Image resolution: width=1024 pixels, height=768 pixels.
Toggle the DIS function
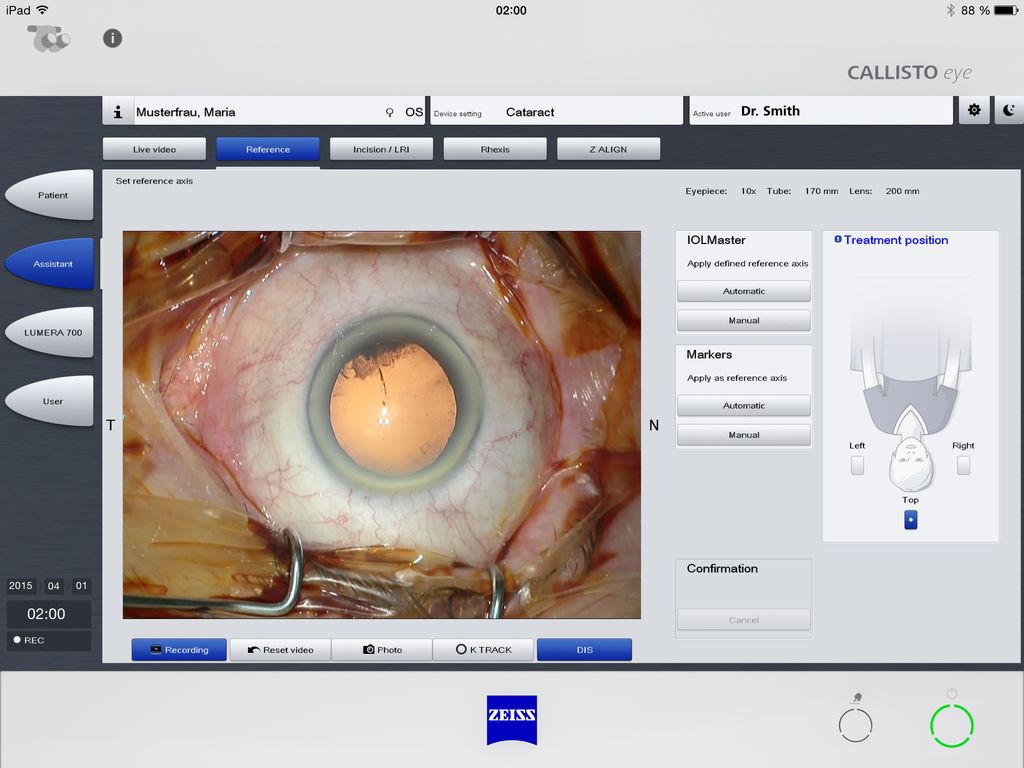coord(584,649)
